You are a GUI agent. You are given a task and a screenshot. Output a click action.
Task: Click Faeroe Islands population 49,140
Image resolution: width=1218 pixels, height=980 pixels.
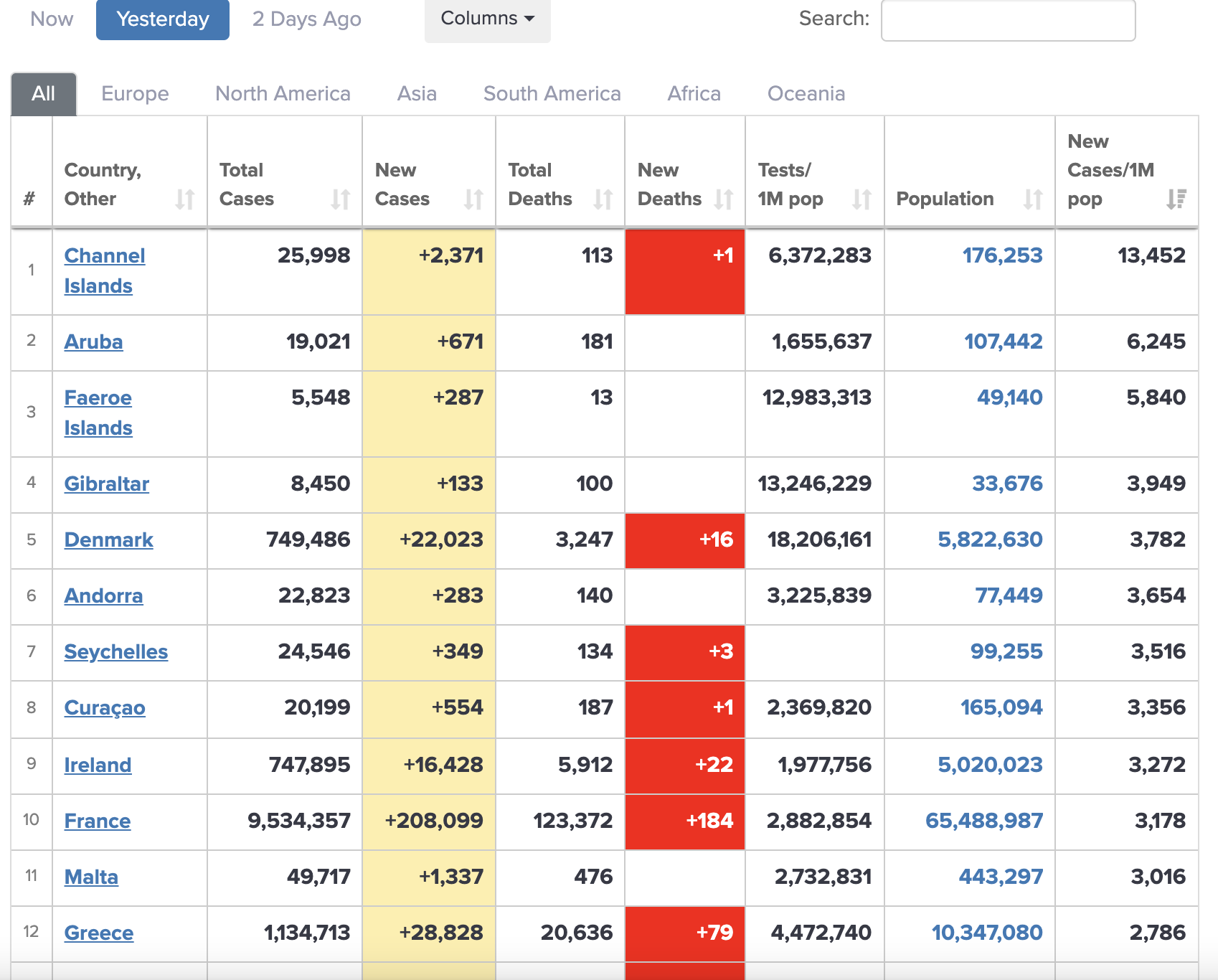pos(1009,397)
